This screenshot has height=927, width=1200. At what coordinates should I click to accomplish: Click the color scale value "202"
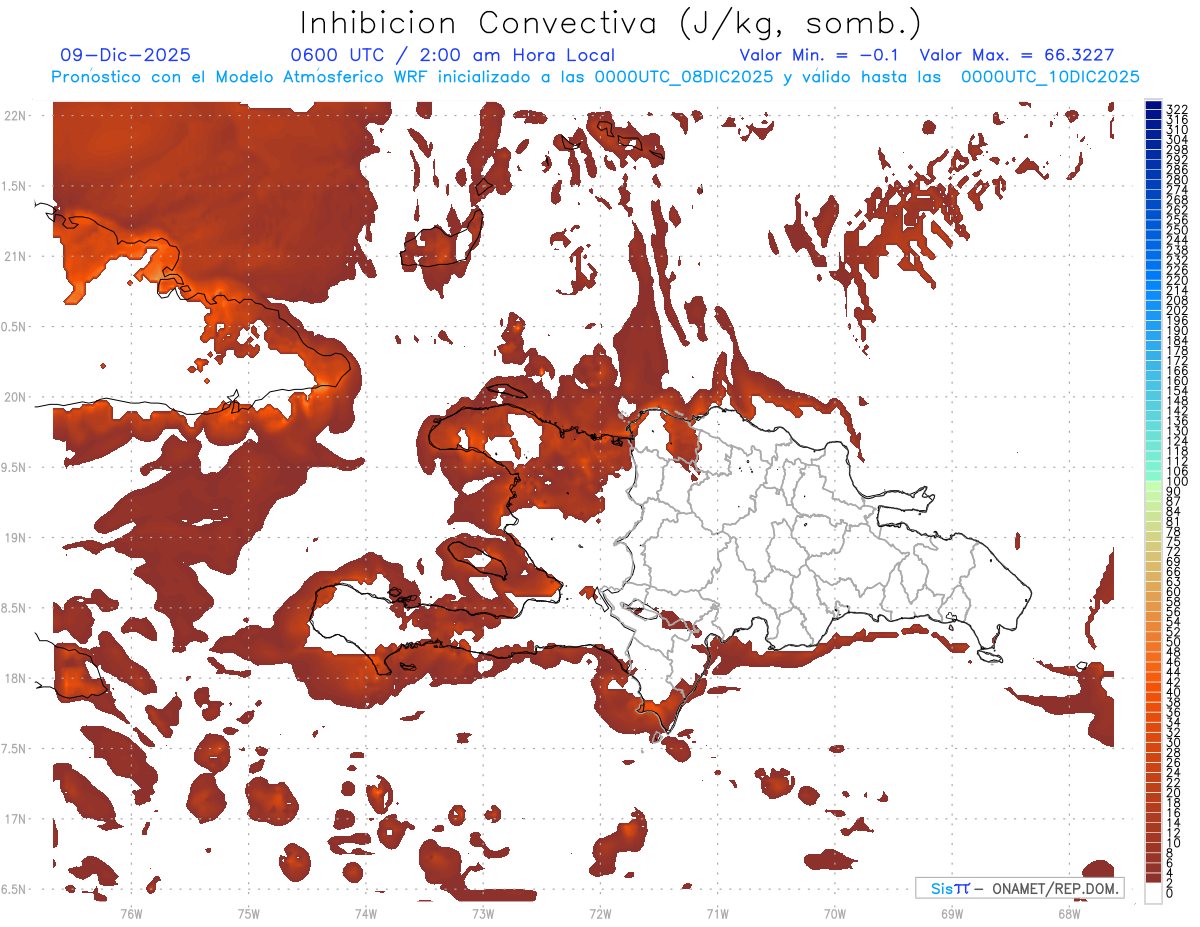(1177, 310)
